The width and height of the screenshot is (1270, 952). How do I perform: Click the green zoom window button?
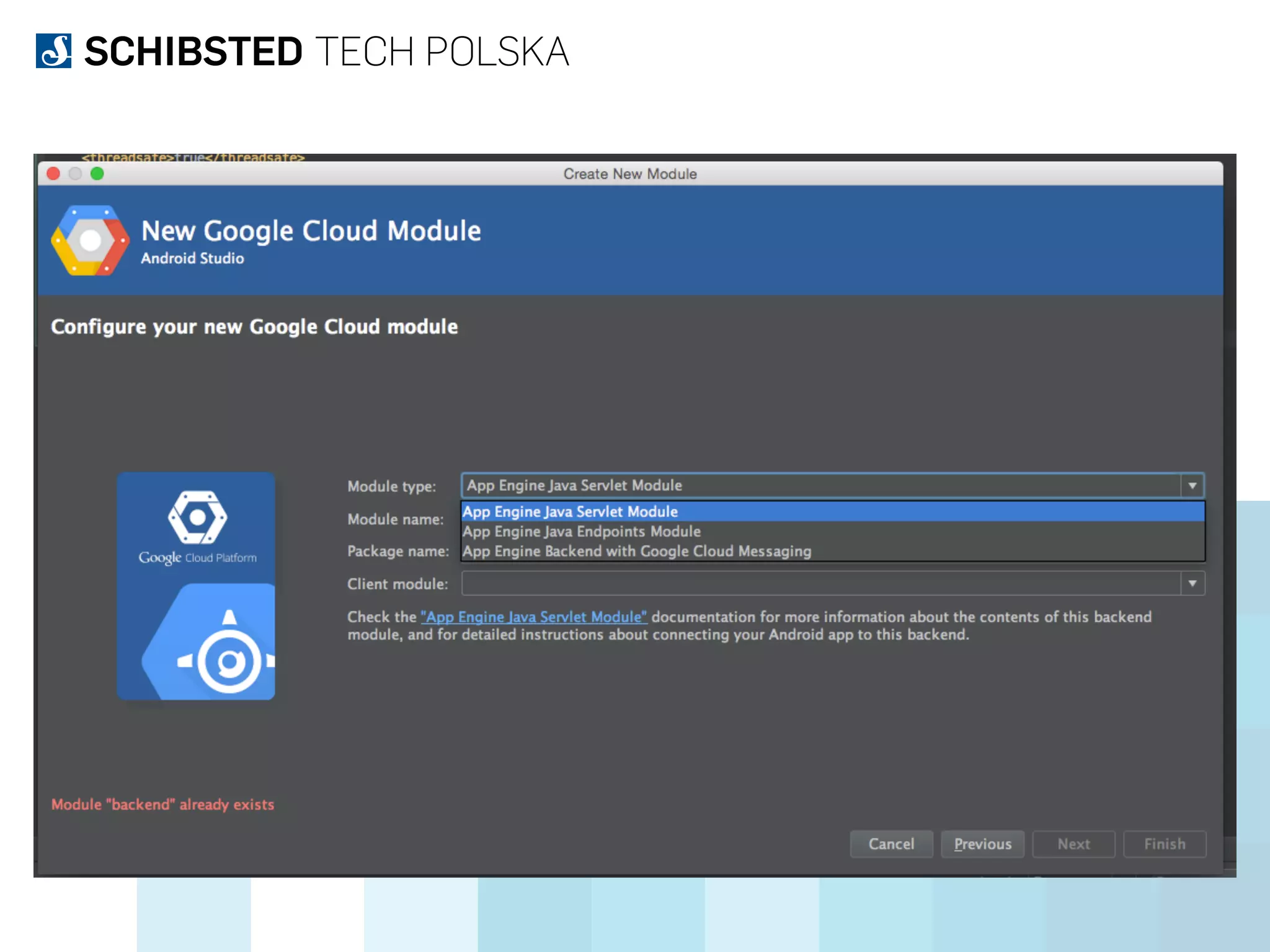pos(97,174)
